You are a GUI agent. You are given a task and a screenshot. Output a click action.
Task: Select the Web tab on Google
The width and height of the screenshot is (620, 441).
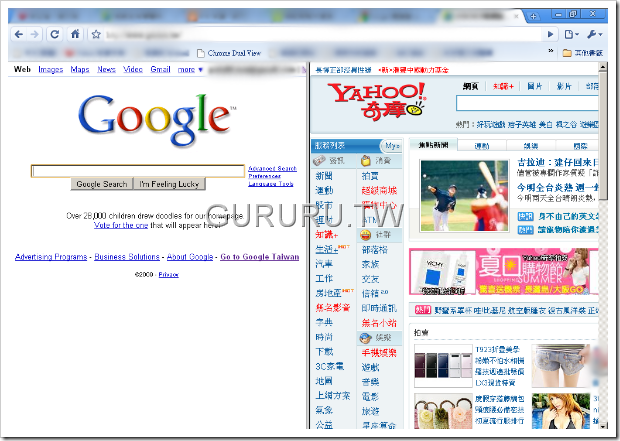(x=22, y=69)
